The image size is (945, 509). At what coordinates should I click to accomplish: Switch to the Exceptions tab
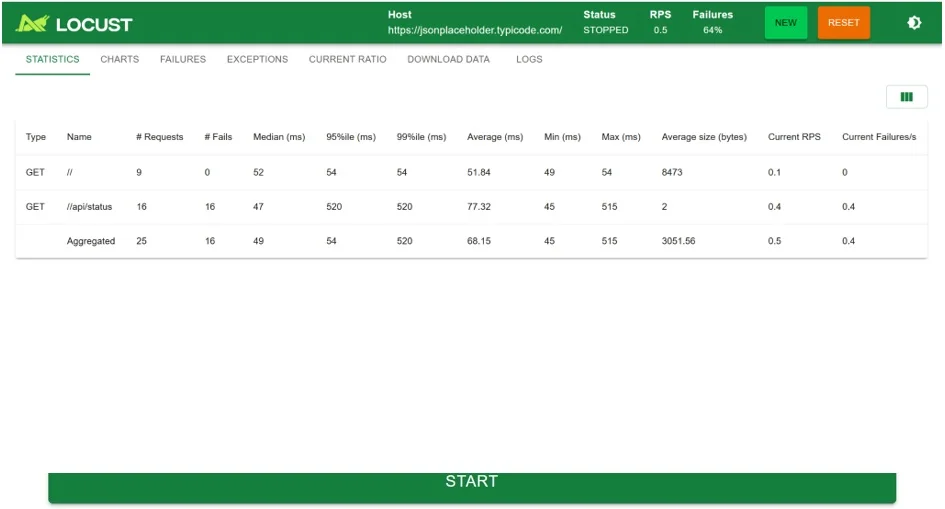[257, 59]
